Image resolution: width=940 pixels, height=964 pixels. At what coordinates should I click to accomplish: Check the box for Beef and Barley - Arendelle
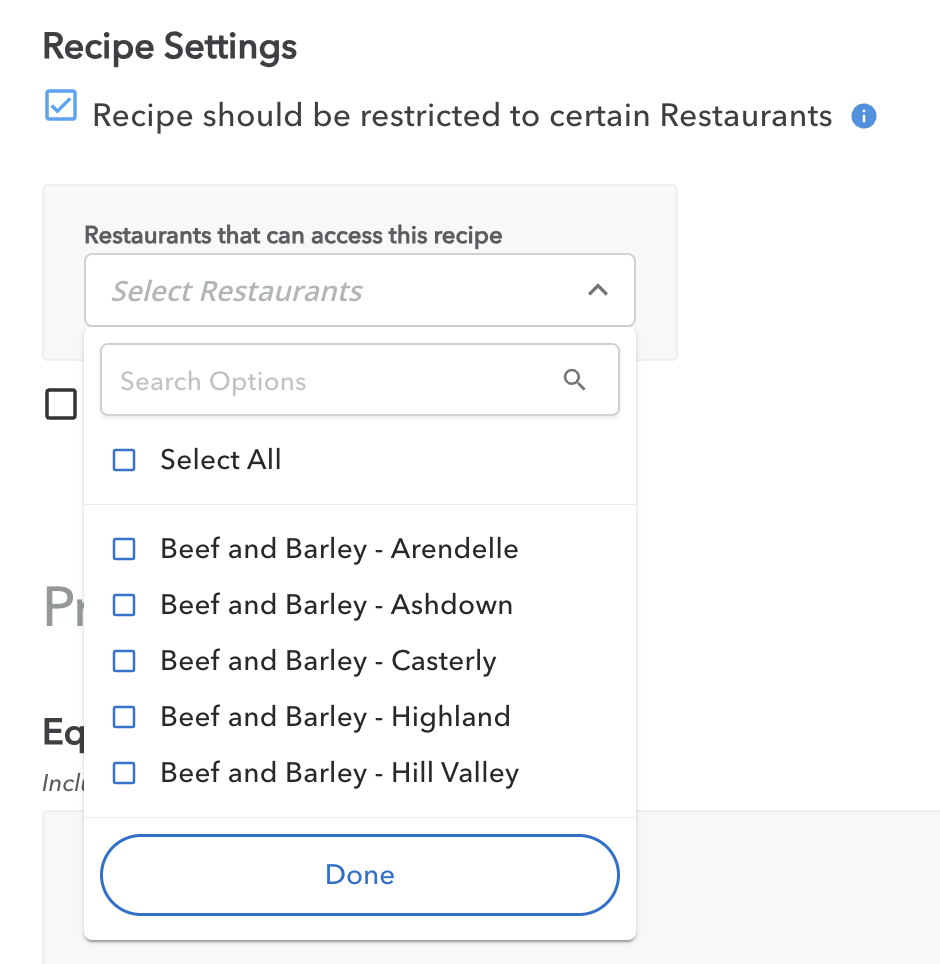124,549
